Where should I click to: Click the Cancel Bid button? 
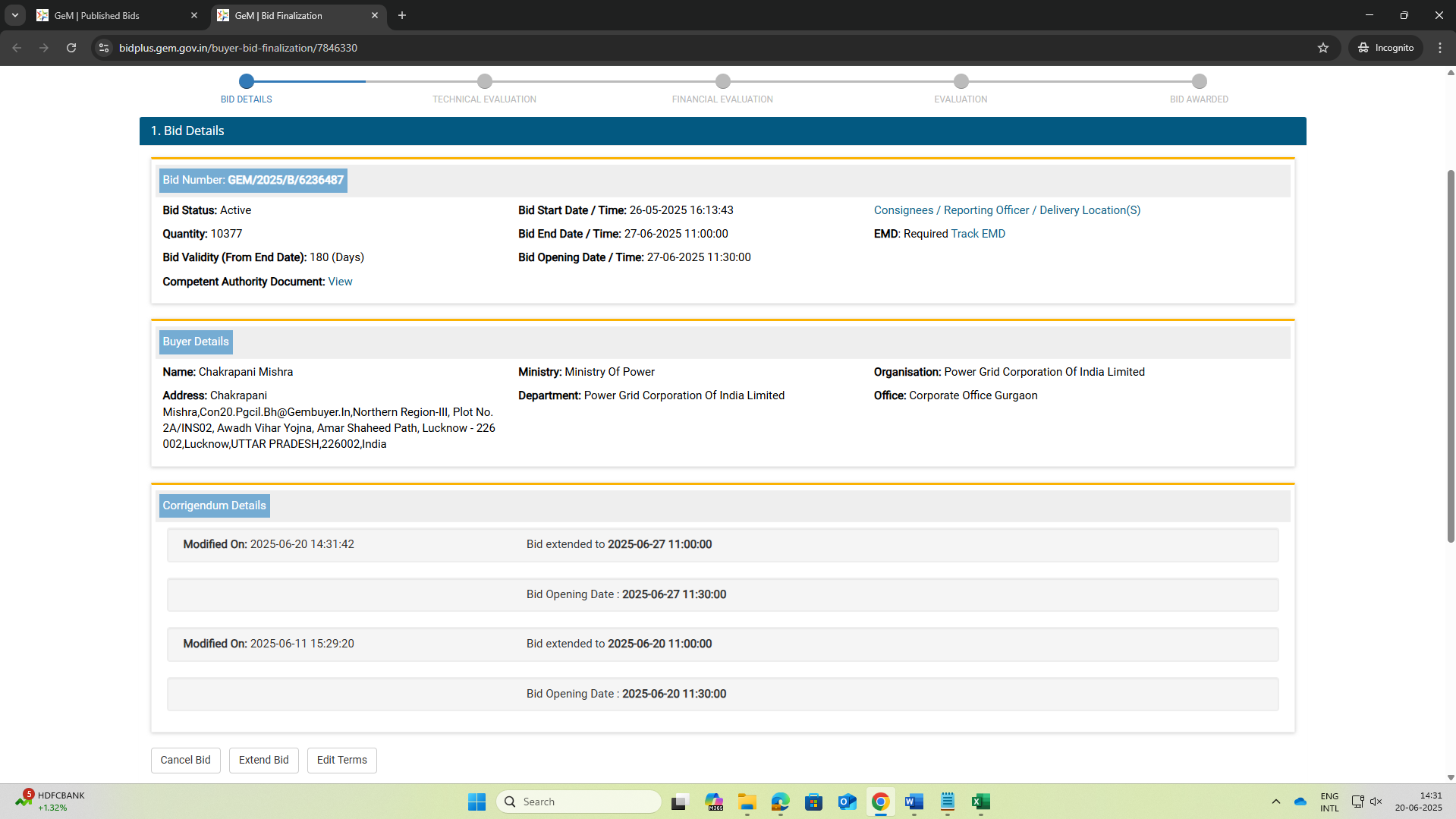coord(186,760)
